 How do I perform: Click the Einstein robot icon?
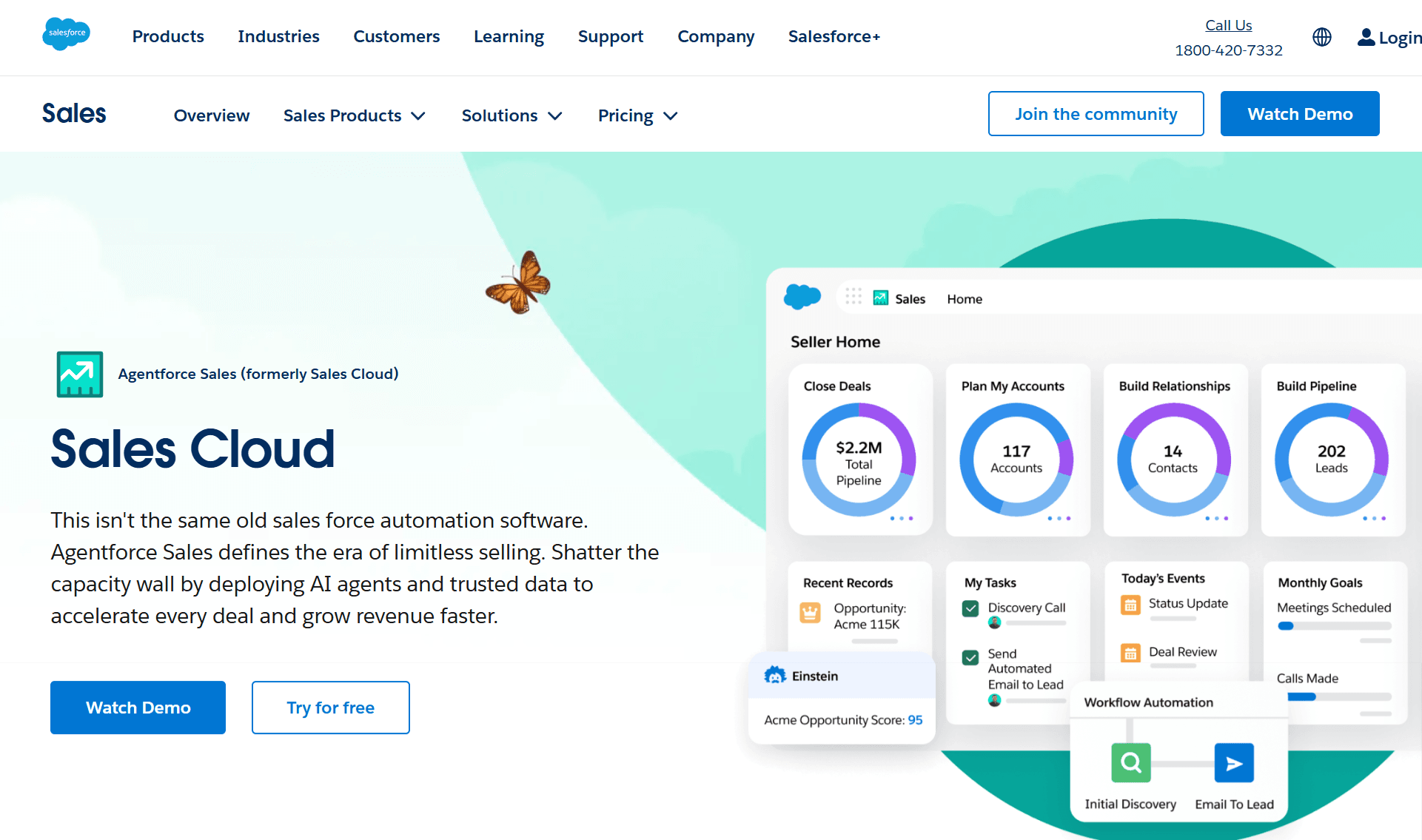[x=774, y=675]
